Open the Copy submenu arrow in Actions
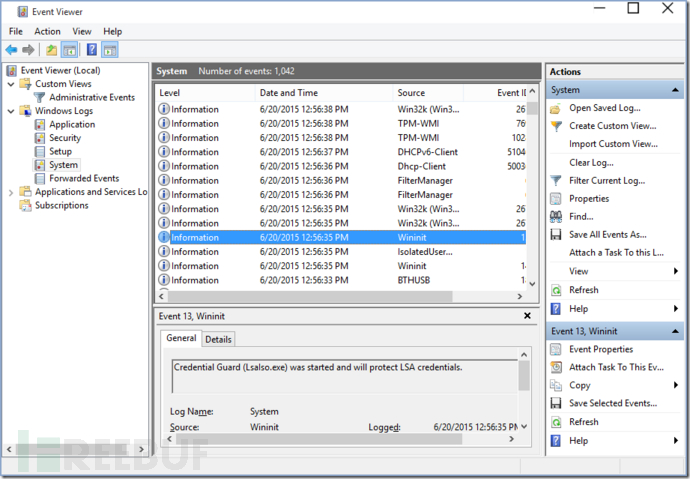 point(676,385)
